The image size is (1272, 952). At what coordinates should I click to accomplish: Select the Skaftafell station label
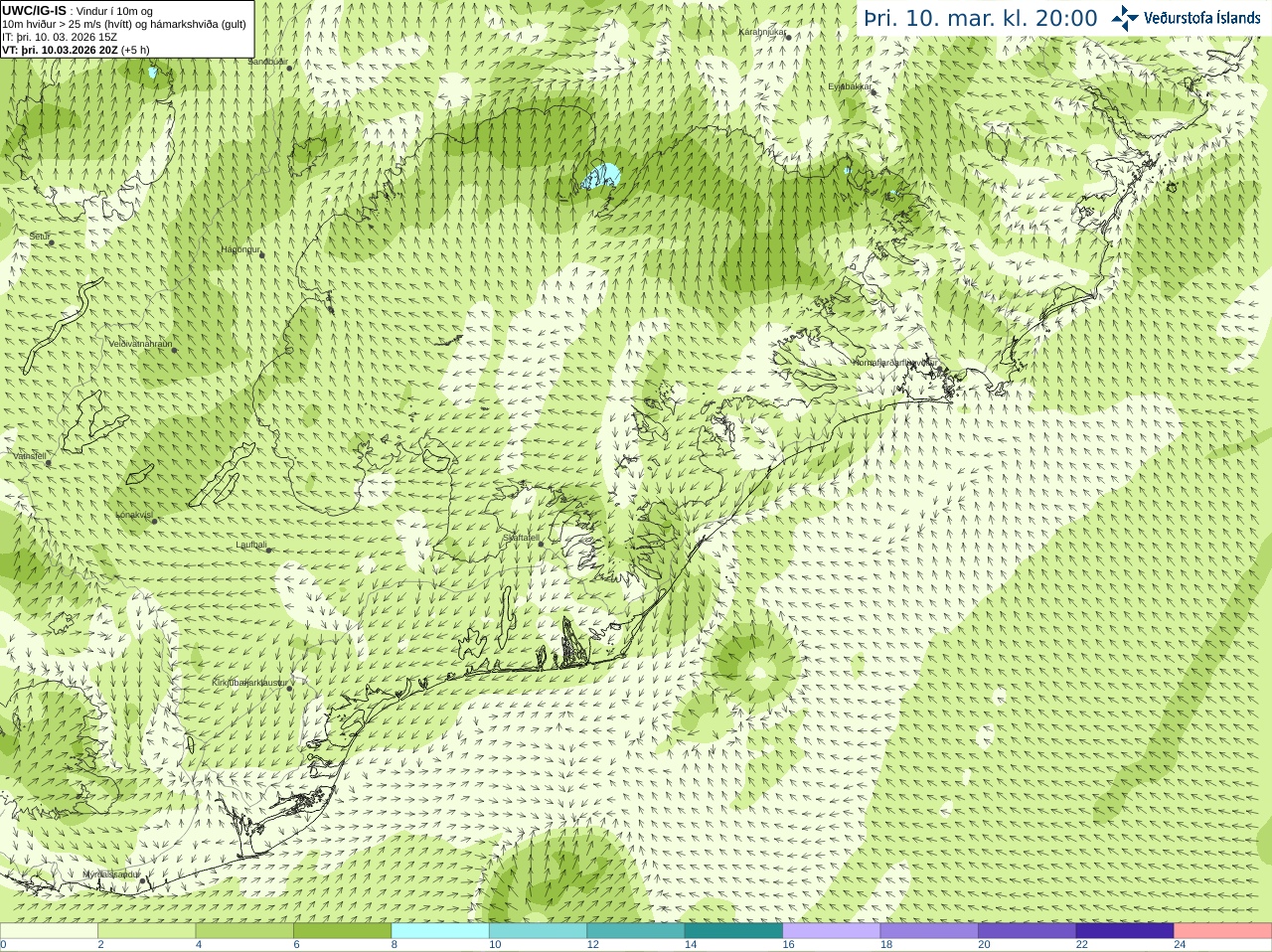coord(521,538)
